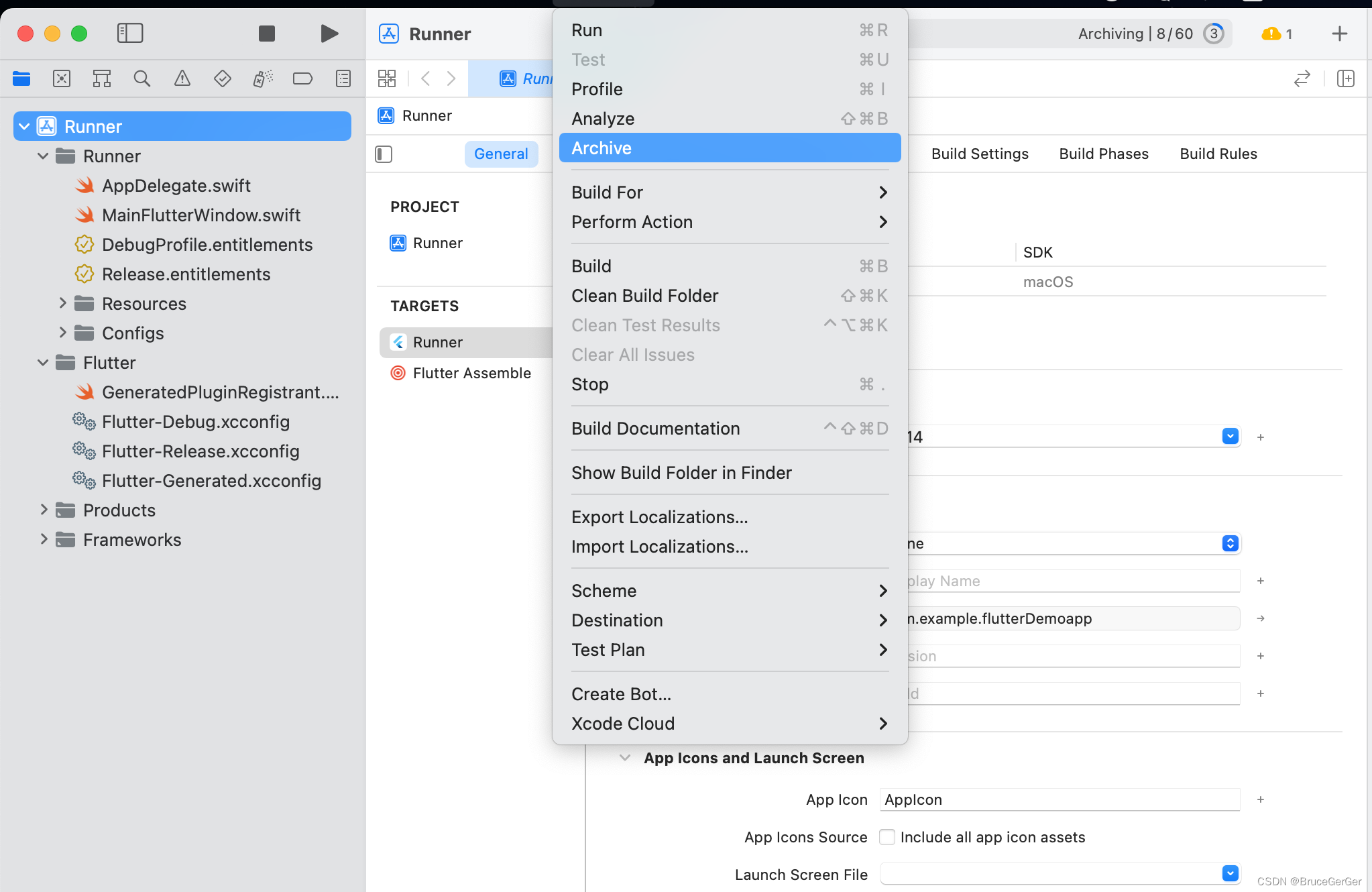Click the bundle identifier field
The height and width of the screenshot is (892, 1372).
[x=1073, y=618]
